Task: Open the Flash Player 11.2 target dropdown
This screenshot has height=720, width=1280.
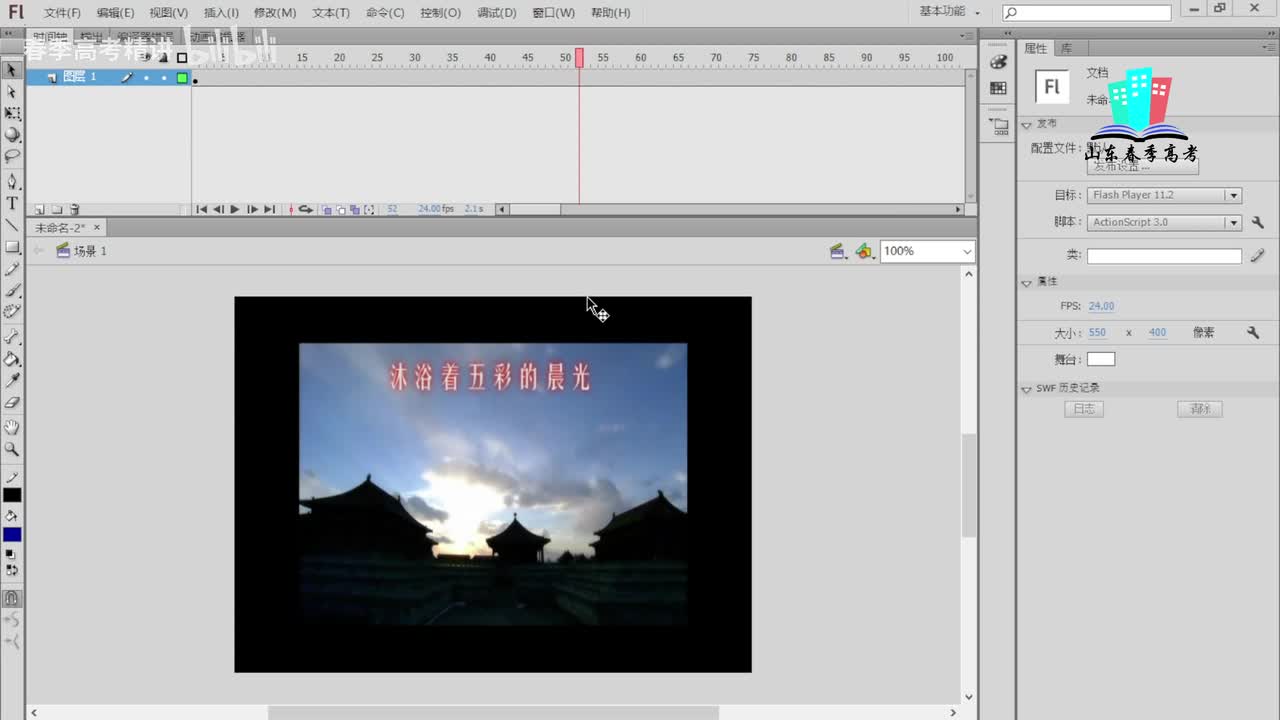Action: 1164,195
